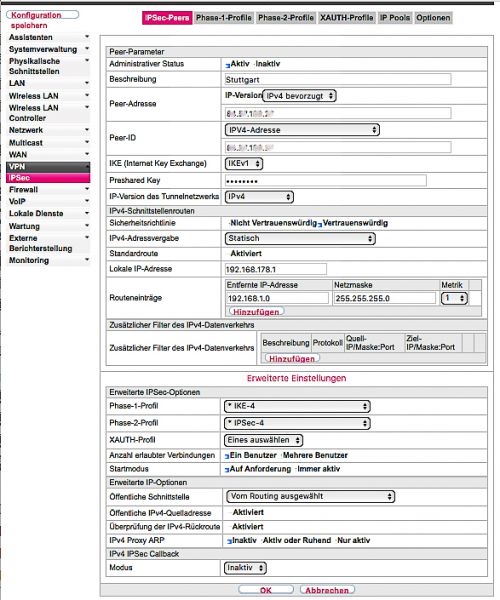Confirm with the OK button
This screenshot has width=500, height=600.
click(266, 590)
